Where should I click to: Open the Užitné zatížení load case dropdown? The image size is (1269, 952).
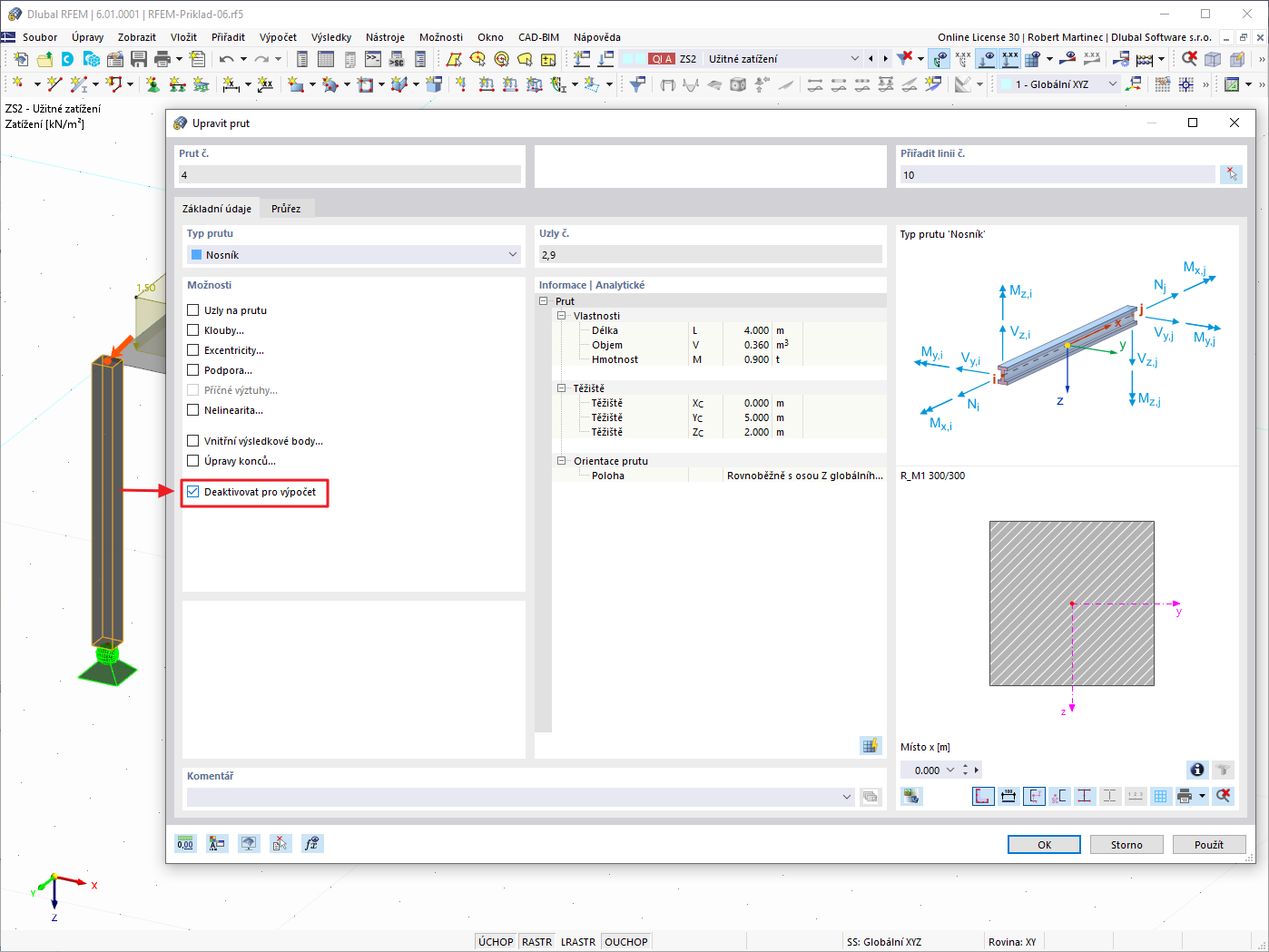[854, 57]
